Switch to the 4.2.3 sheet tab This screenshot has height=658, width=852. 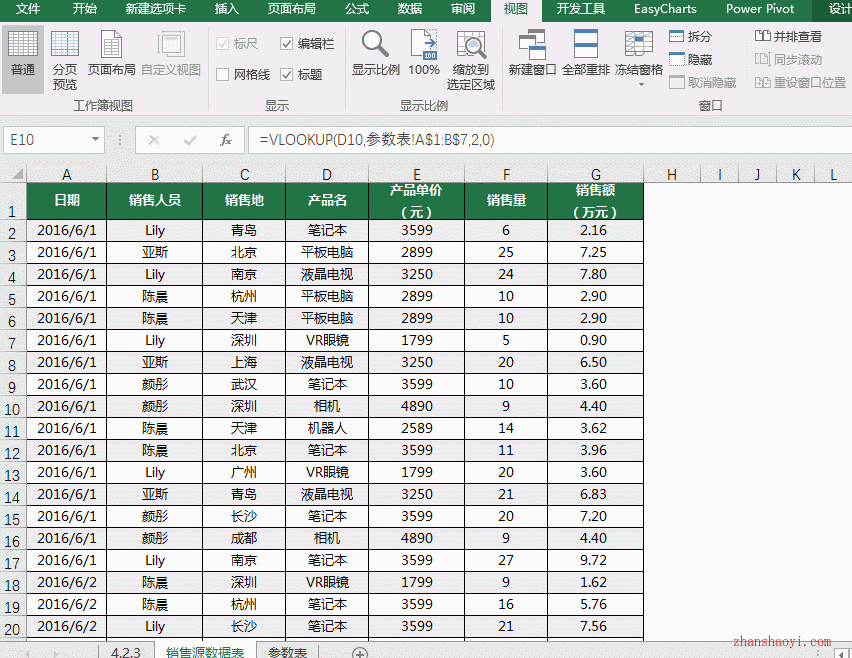click(126, 652)
